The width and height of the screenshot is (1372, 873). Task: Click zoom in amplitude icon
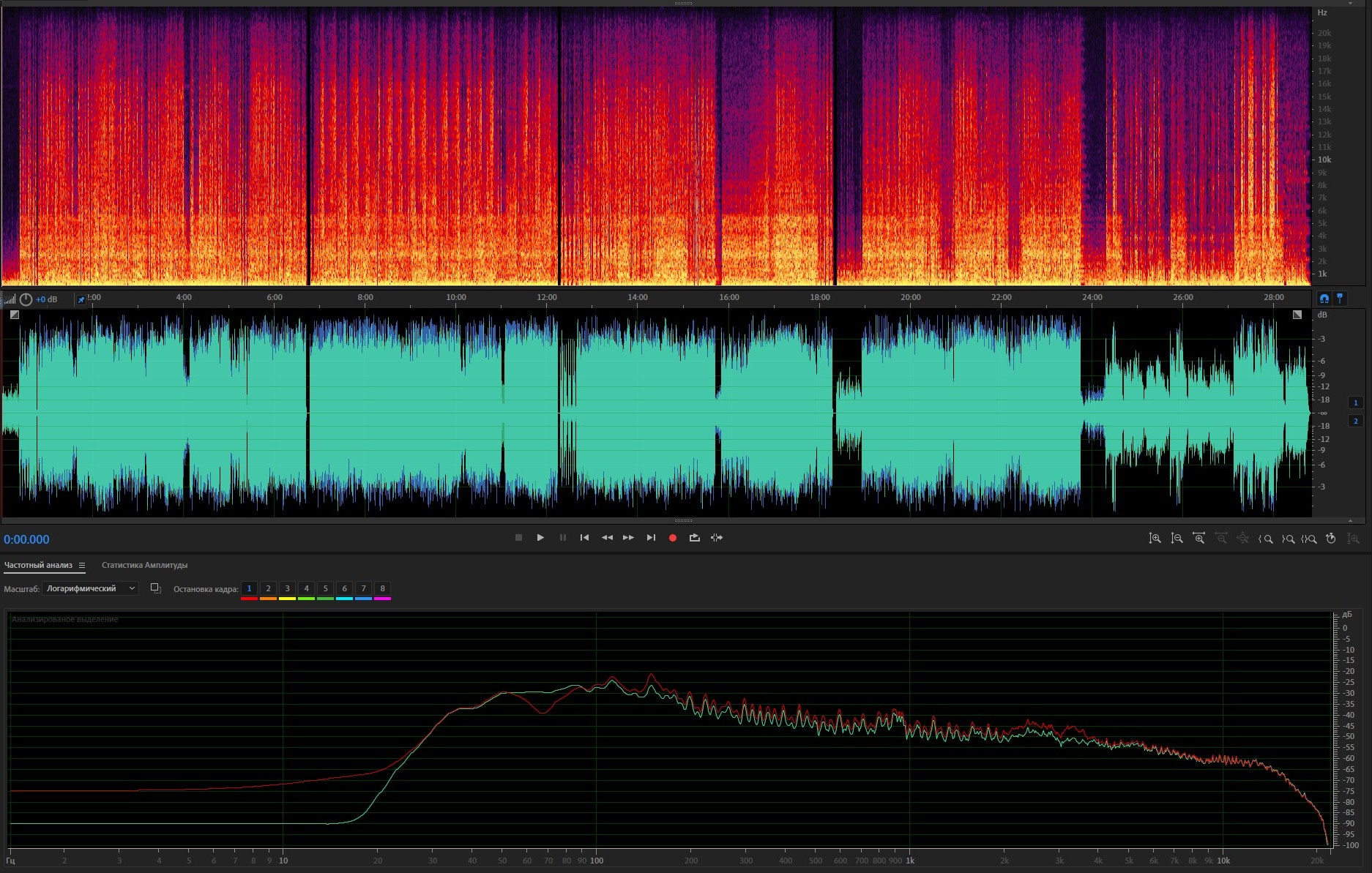[1155, 539]
